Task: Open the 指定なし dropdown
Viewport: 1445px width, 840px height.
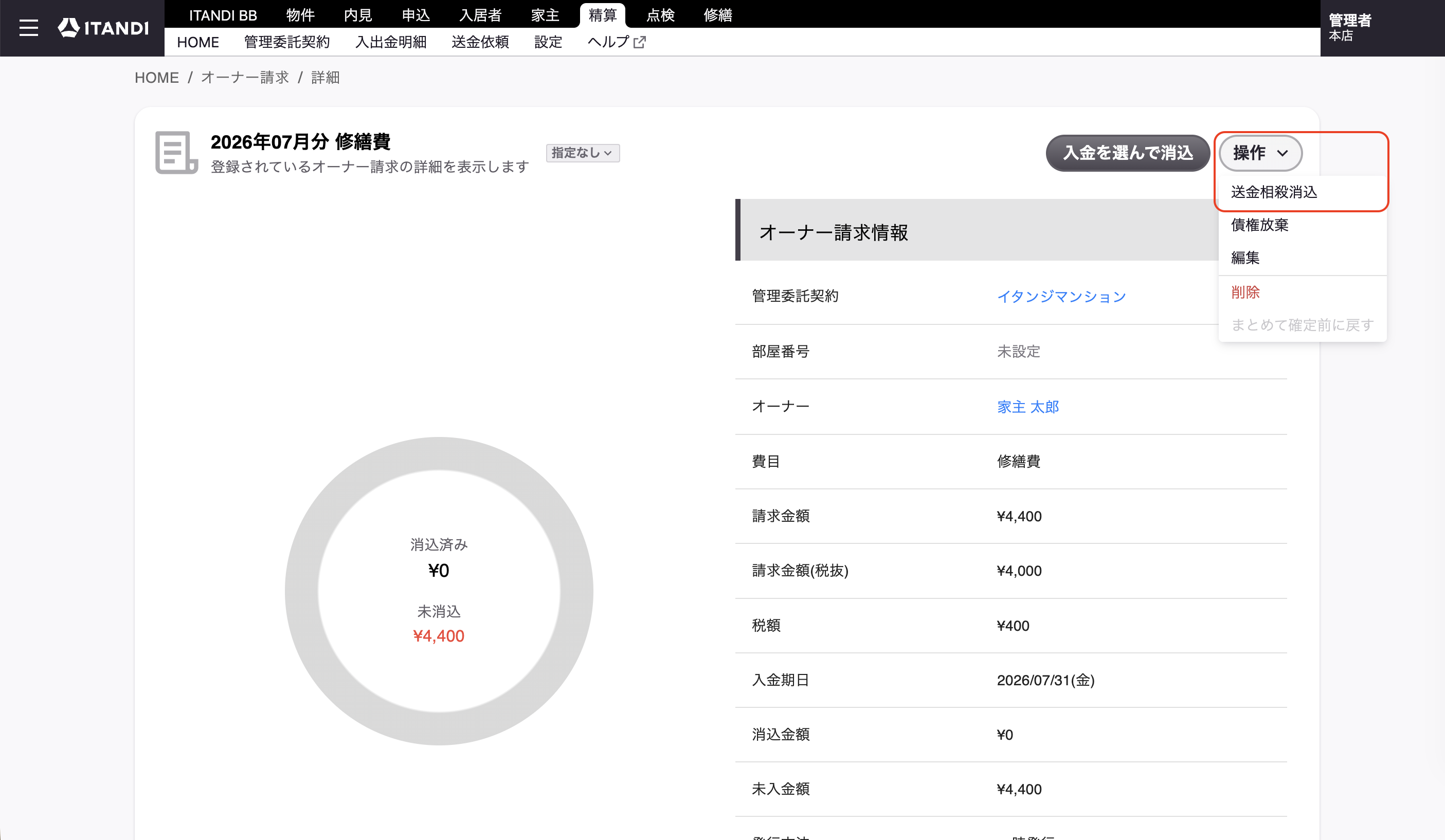Action: (583, 153)
